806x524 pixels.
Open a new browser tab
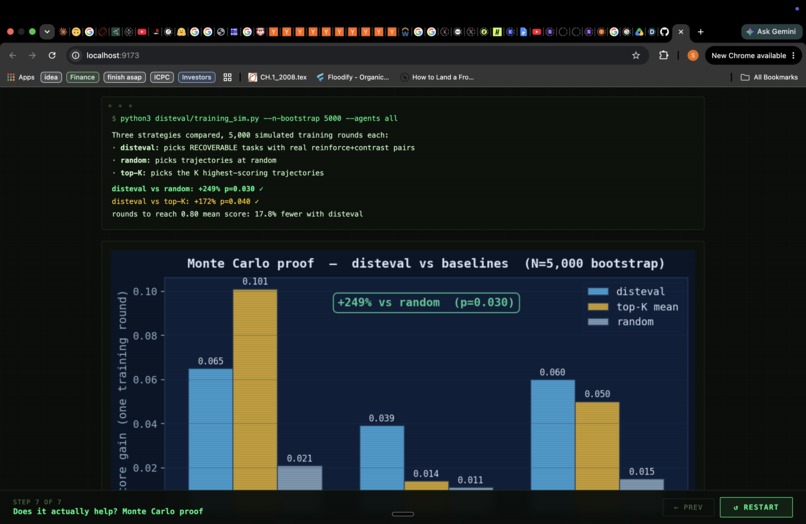click(x=700, y=31)
